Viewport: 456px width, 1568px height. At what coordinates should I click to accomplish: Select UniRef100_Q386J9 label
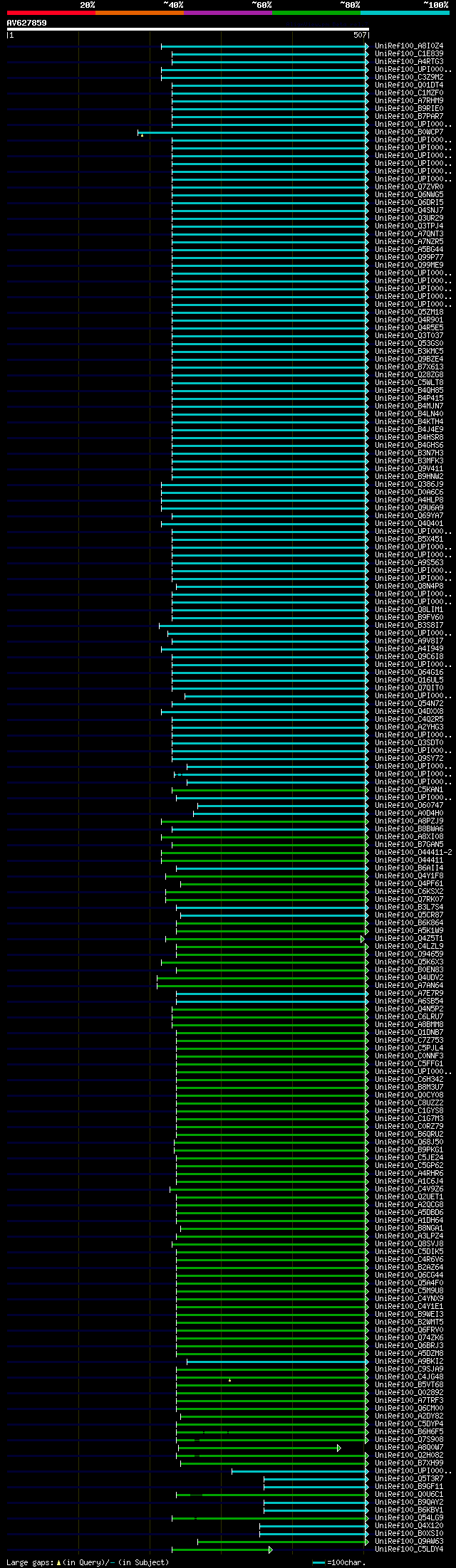[409, 484]
